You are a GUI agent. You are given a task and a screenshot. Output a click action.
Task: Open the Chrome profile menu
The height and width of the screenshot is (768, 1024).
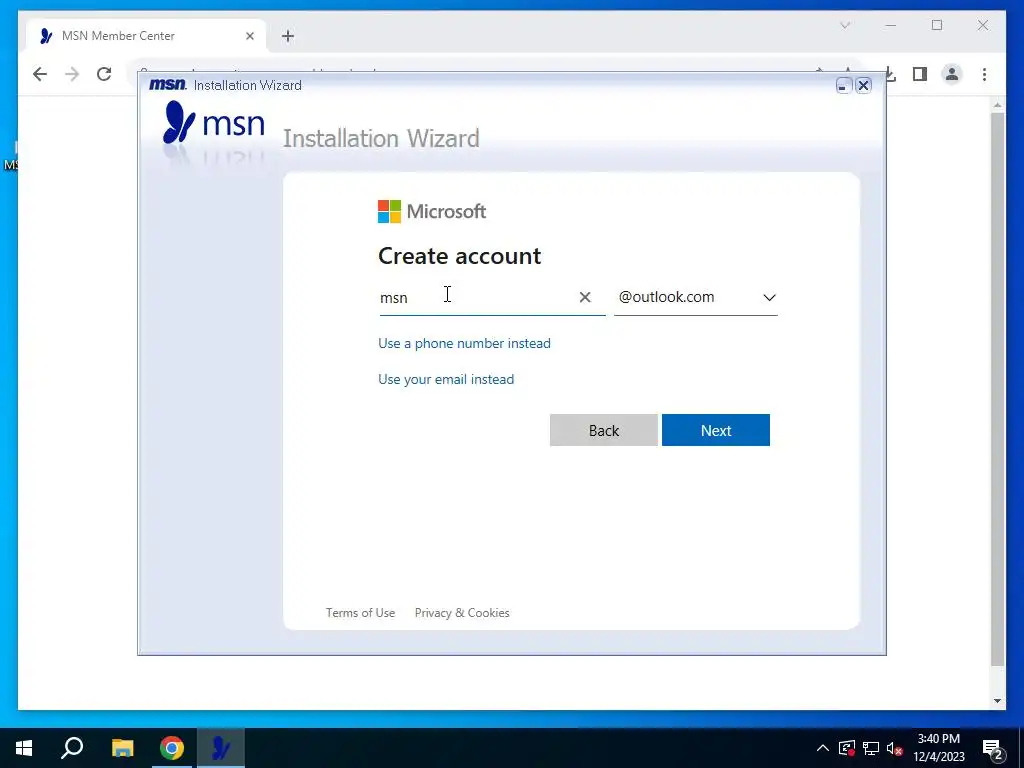coord(952,74)
